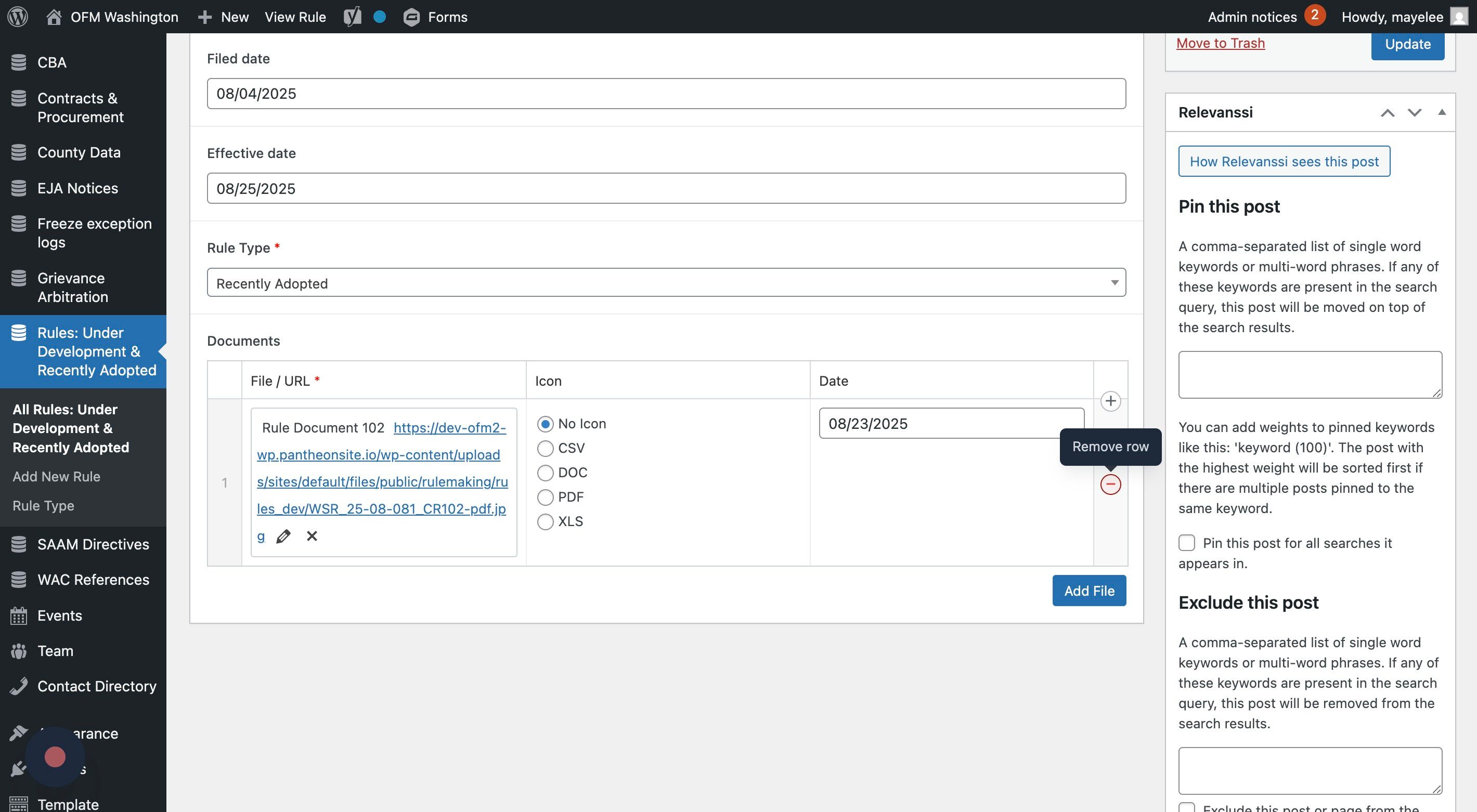The width and height of the screenshot is (1477, 812).
Task: Click the plus add row icon
Action: pos(1111,401)
